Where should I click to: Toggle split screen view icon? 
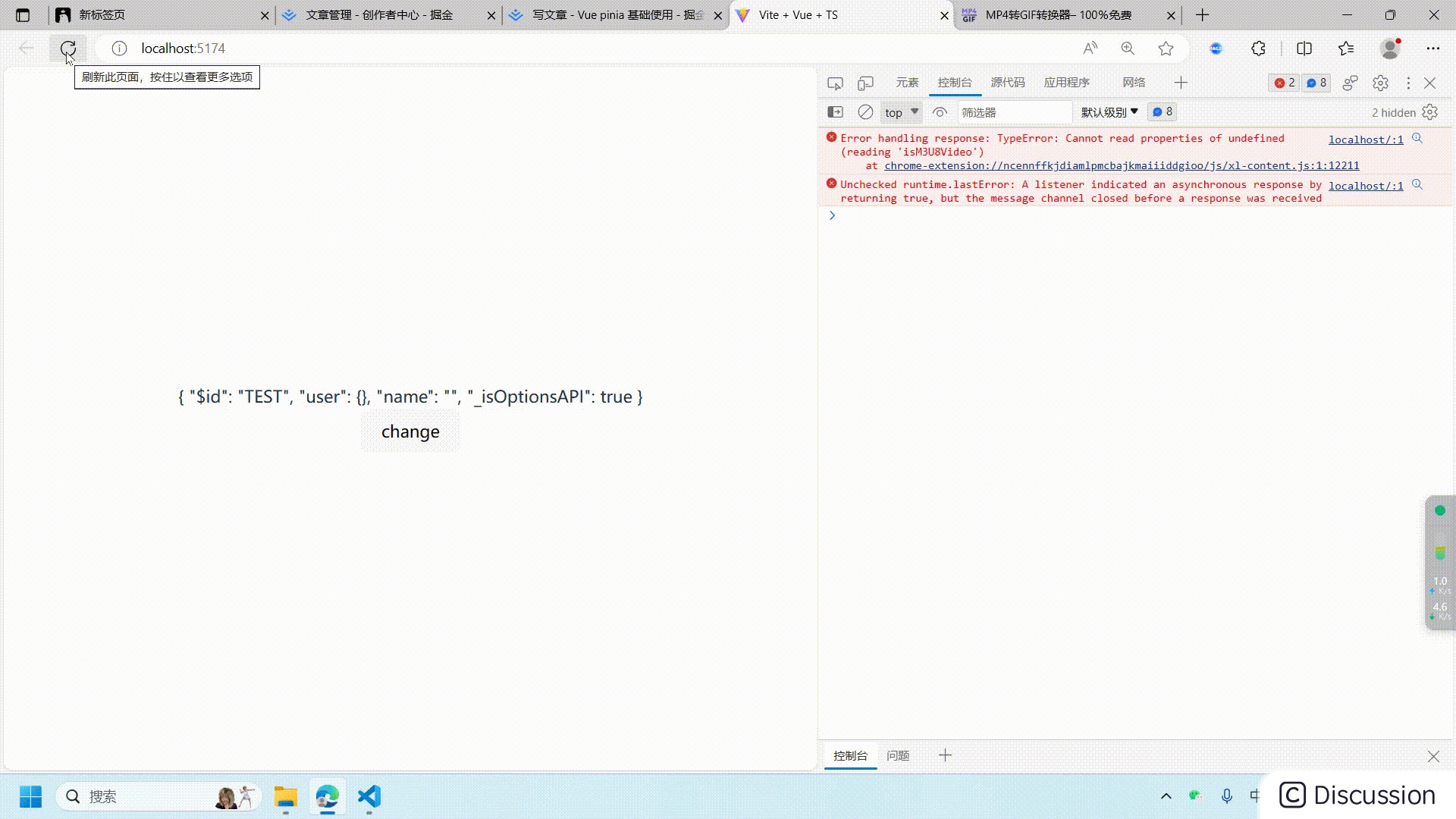tap(1304, 49)
